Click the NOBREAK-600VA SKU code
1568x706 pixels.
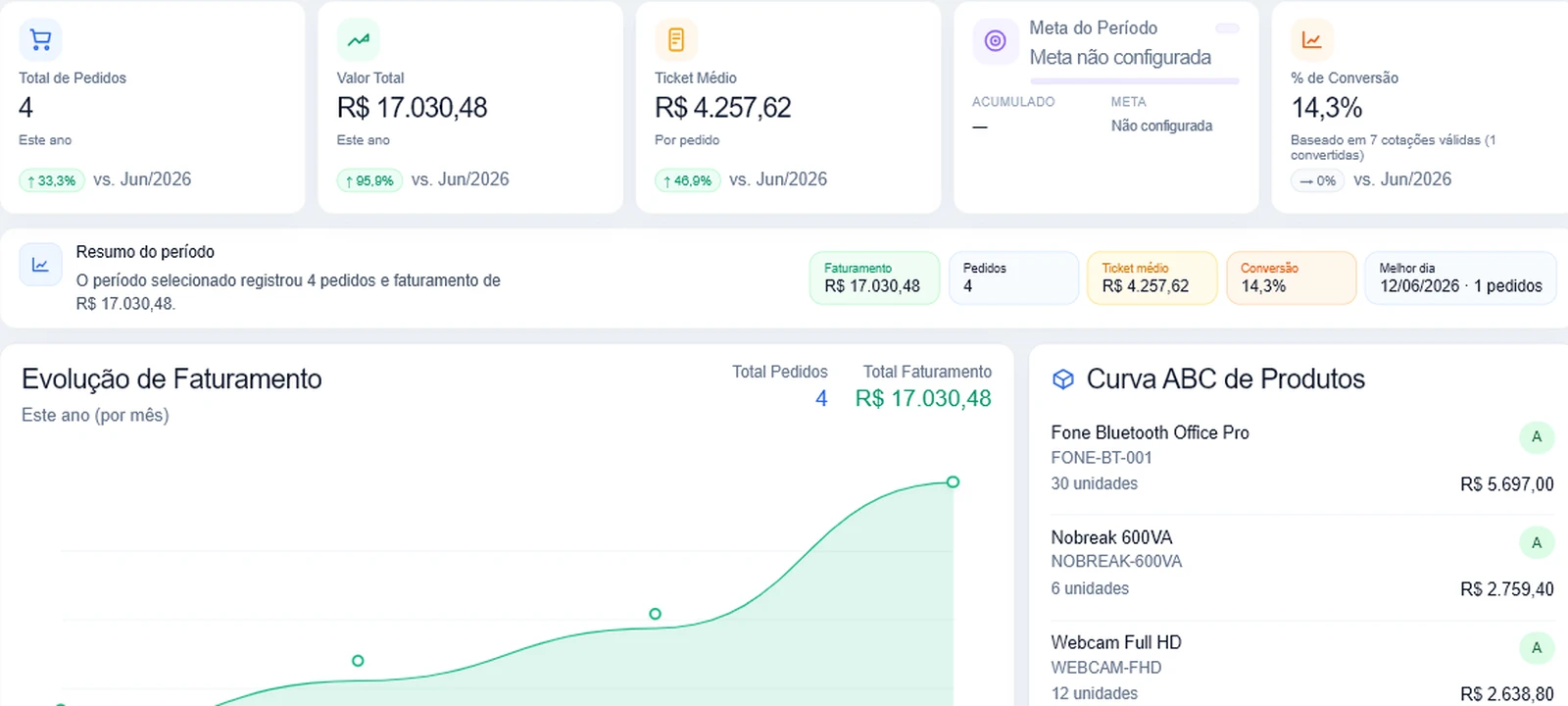pos(1116,562)
